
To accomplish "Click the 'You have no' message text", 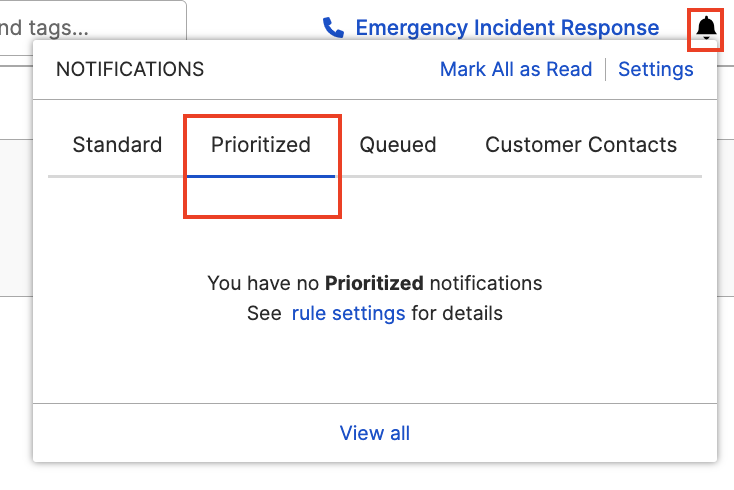I will (x=263, y=283).
